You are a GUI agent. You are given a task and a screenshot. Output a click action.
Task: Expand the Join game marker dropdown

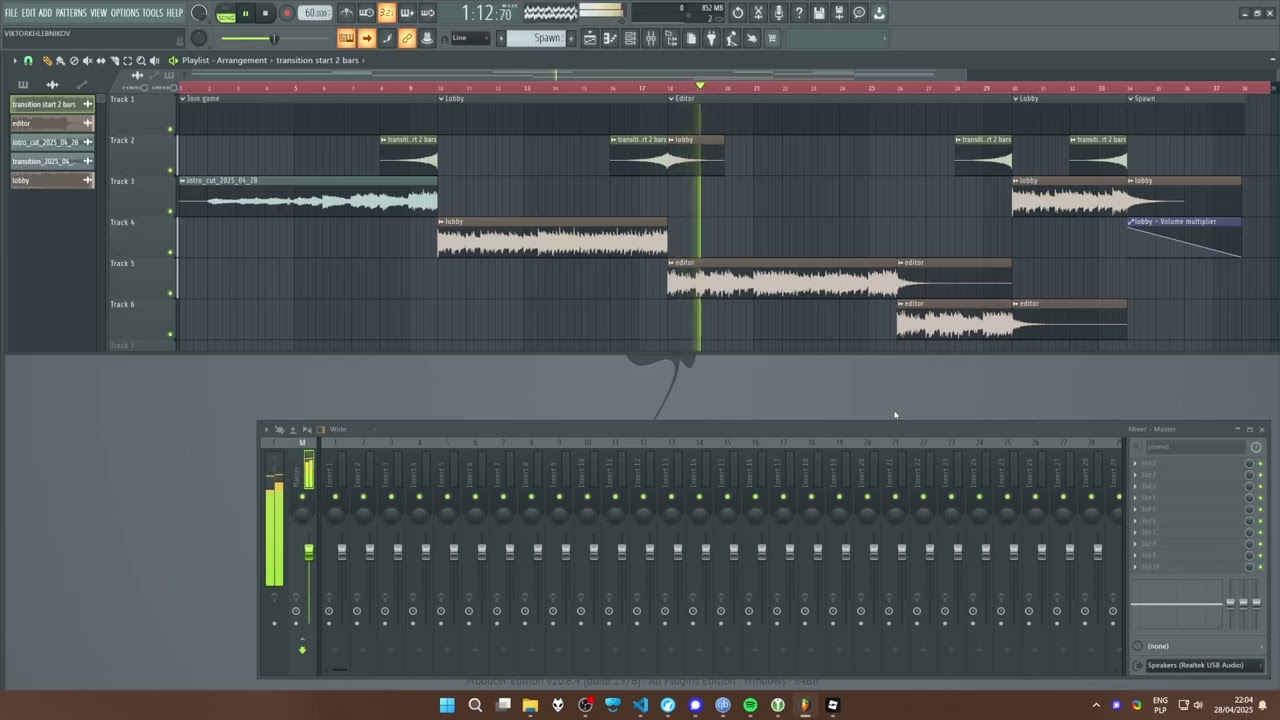(x=183, y=99)
